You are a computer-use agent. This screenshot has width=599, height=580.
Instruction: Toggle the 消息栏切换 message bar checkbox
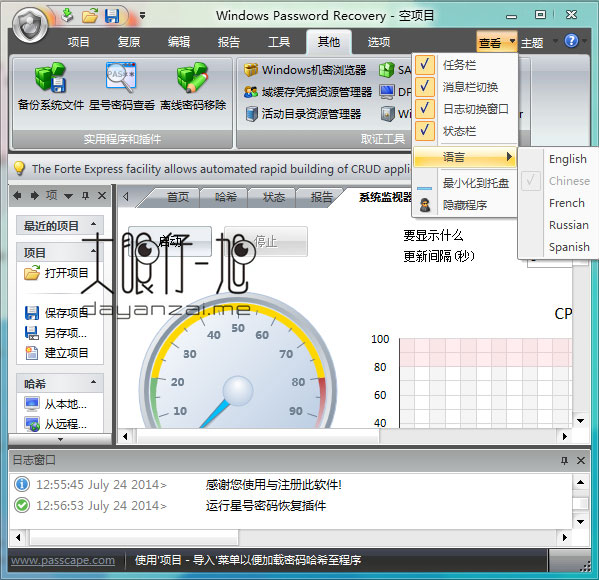424,87
